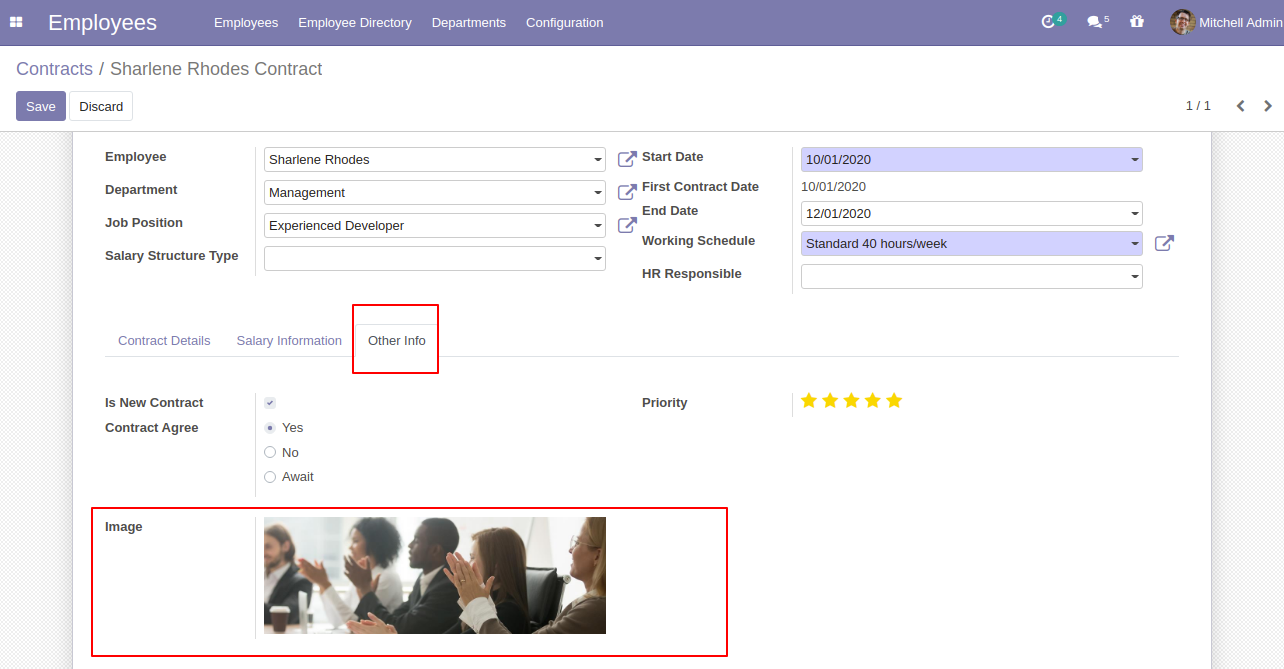Image resolution: width=1284 pixels, height=669 pixels.
Task: Open the Employees menu
Action: tap(246, 22)
